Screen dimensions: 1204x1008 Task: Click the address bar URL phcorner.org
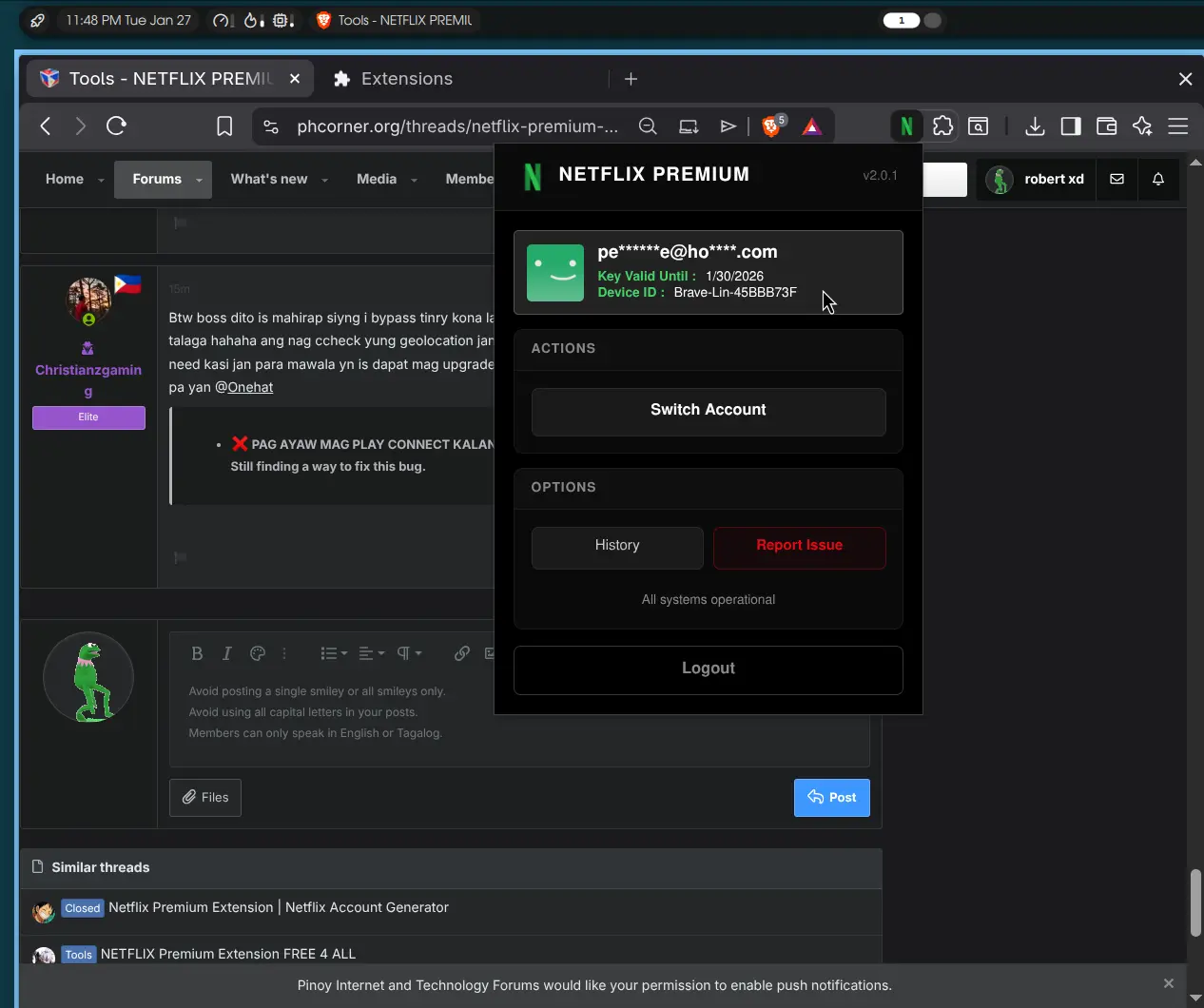456,126
